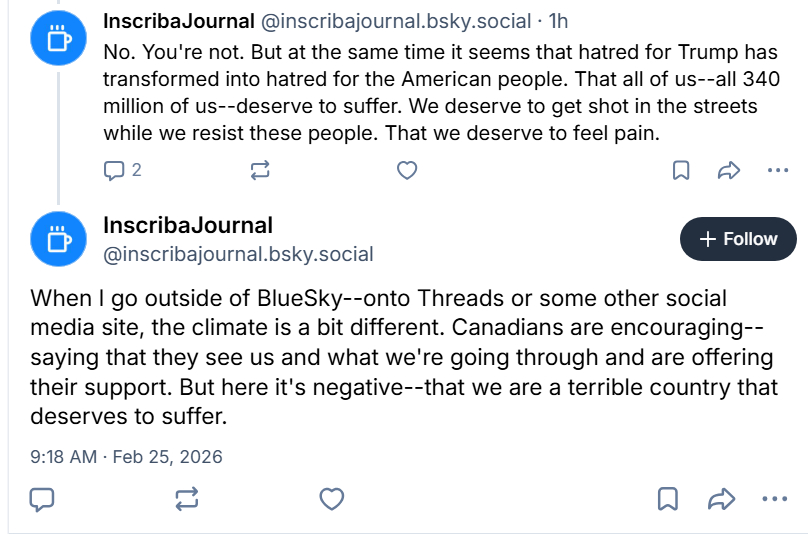Open more options on main post
808x534 pixels.
tap(776, 498)
